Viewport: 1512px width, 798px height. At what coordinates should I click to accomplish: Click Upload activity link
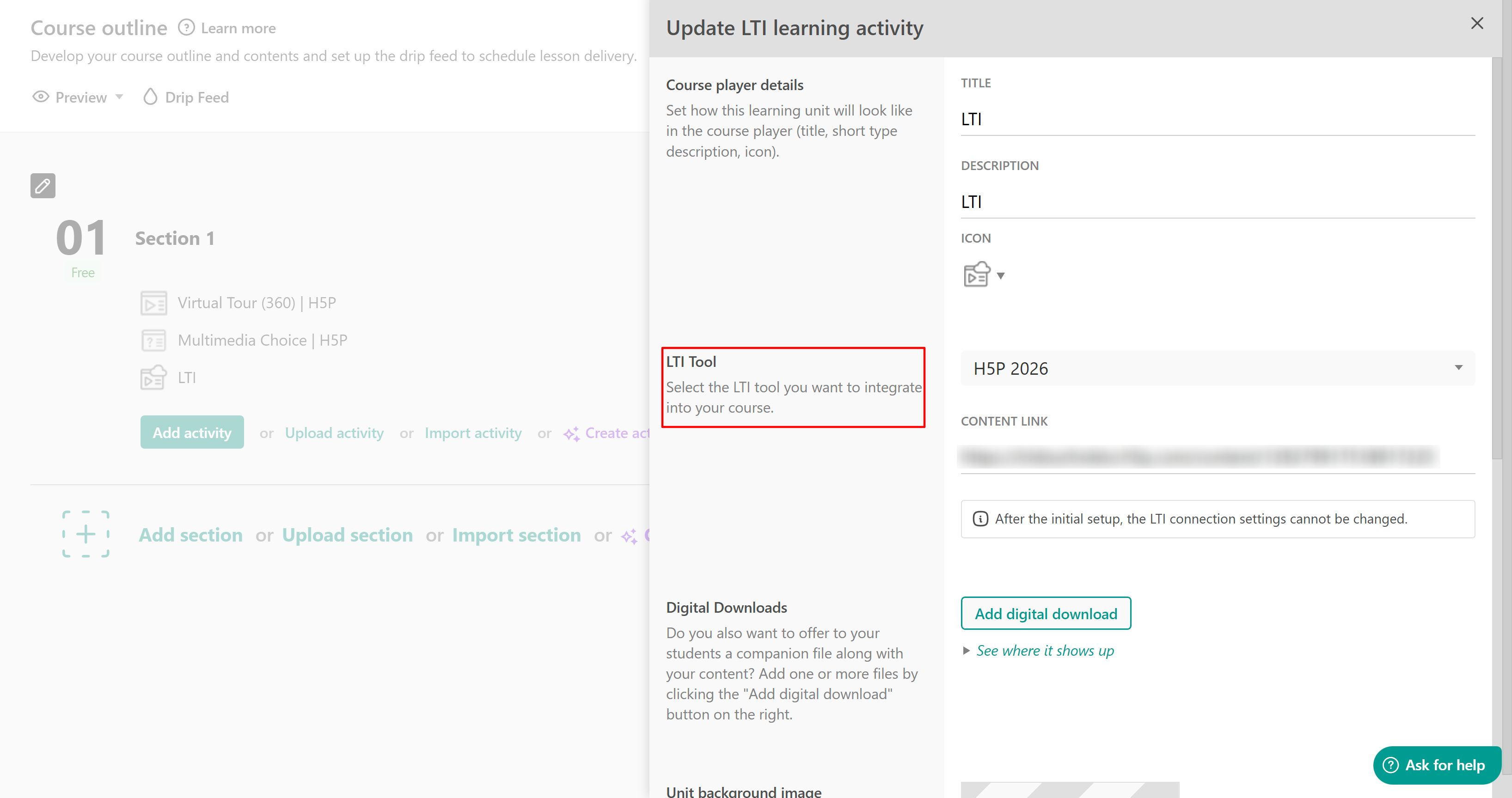click(334, 433)
